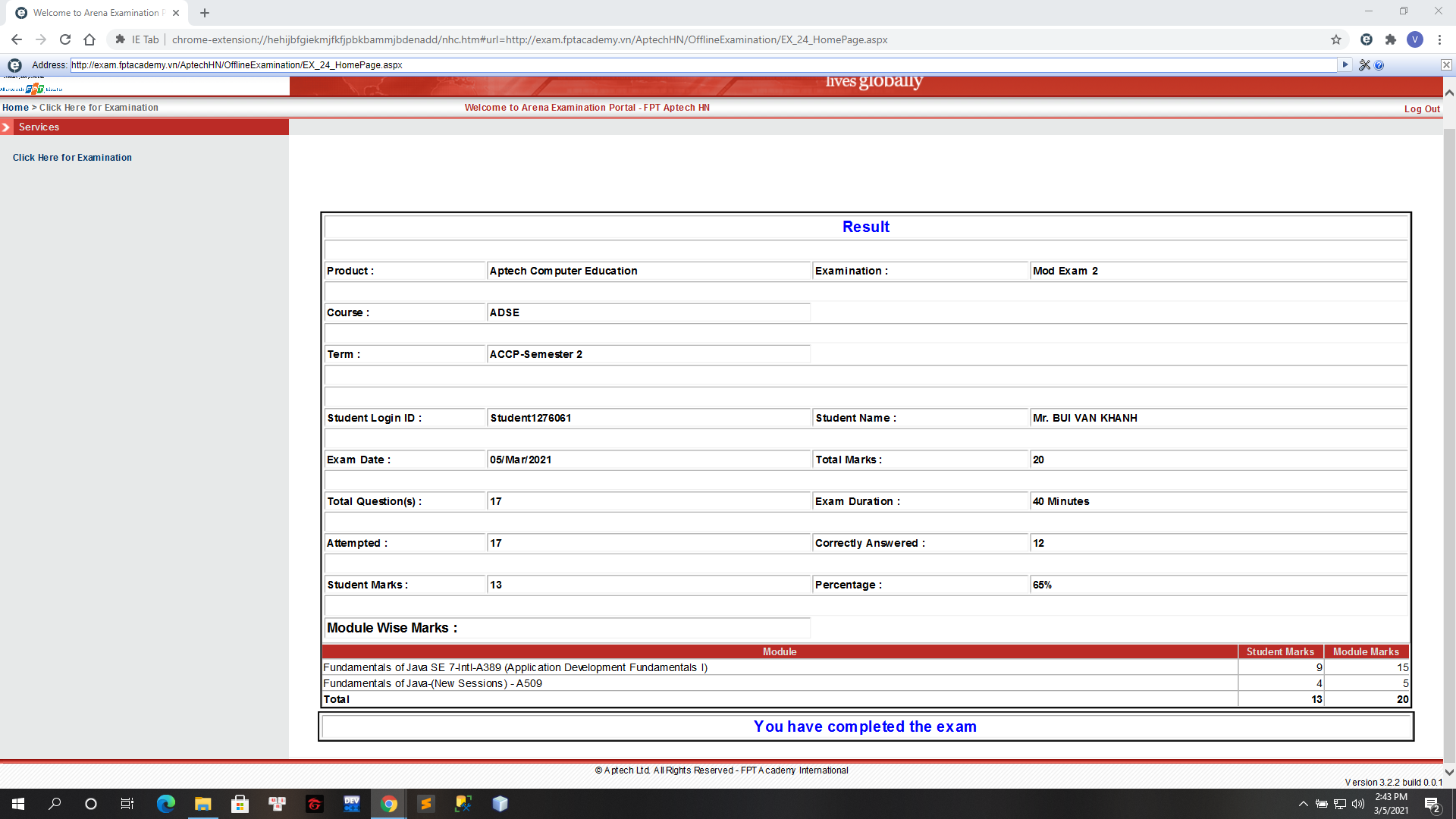Click the Student1276061 login ID value

(531, 418)
